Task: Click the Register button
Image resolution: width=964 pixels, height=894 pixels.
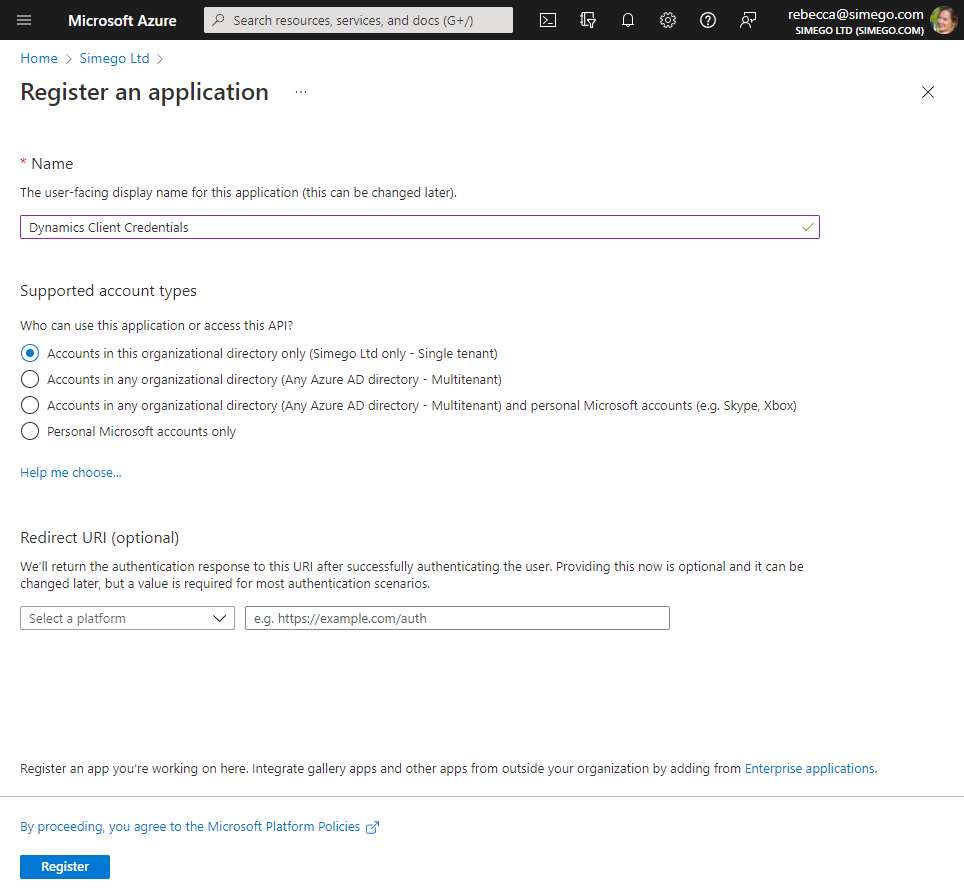Action: (65, 867)
